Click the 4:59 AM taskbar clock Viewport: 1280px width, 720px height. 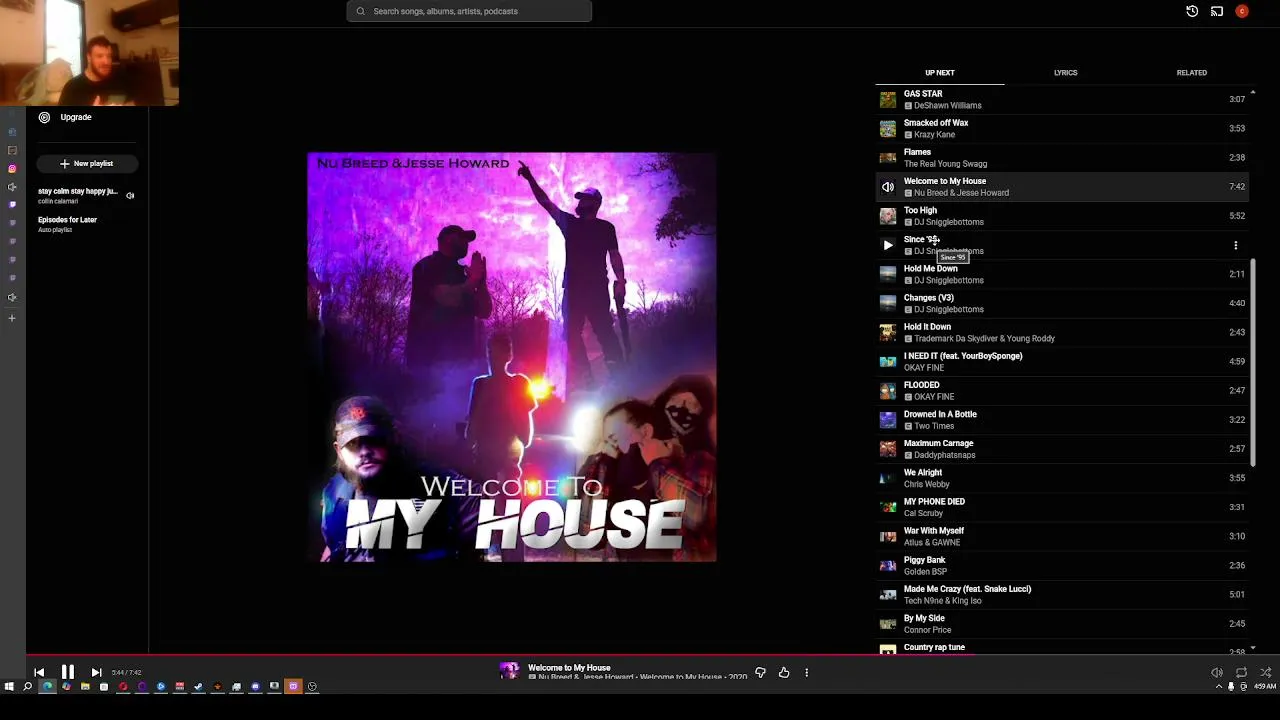point(1265,687)
